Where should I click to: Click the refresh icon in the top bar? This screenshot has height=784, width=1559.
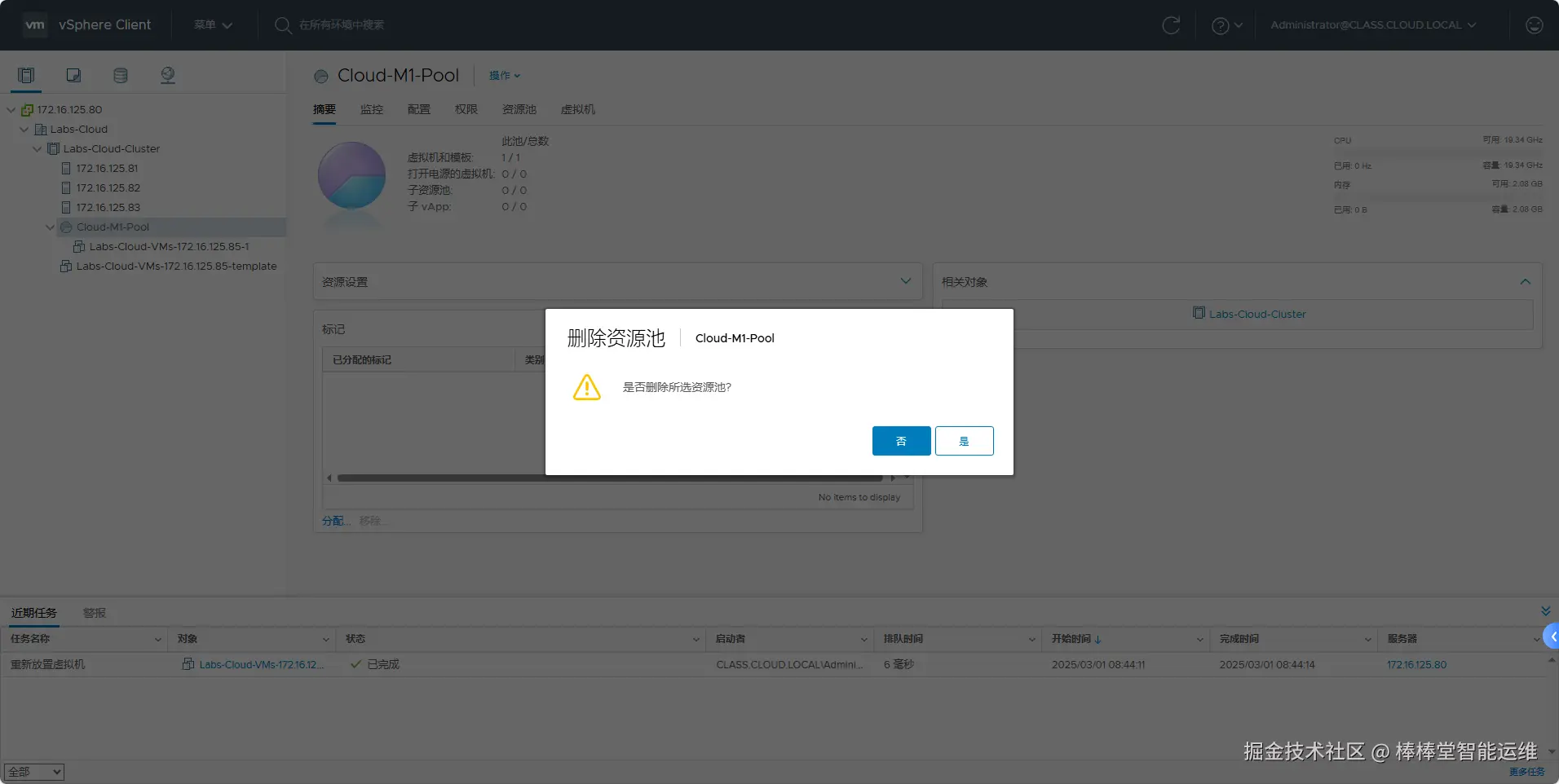point(1171,25)
